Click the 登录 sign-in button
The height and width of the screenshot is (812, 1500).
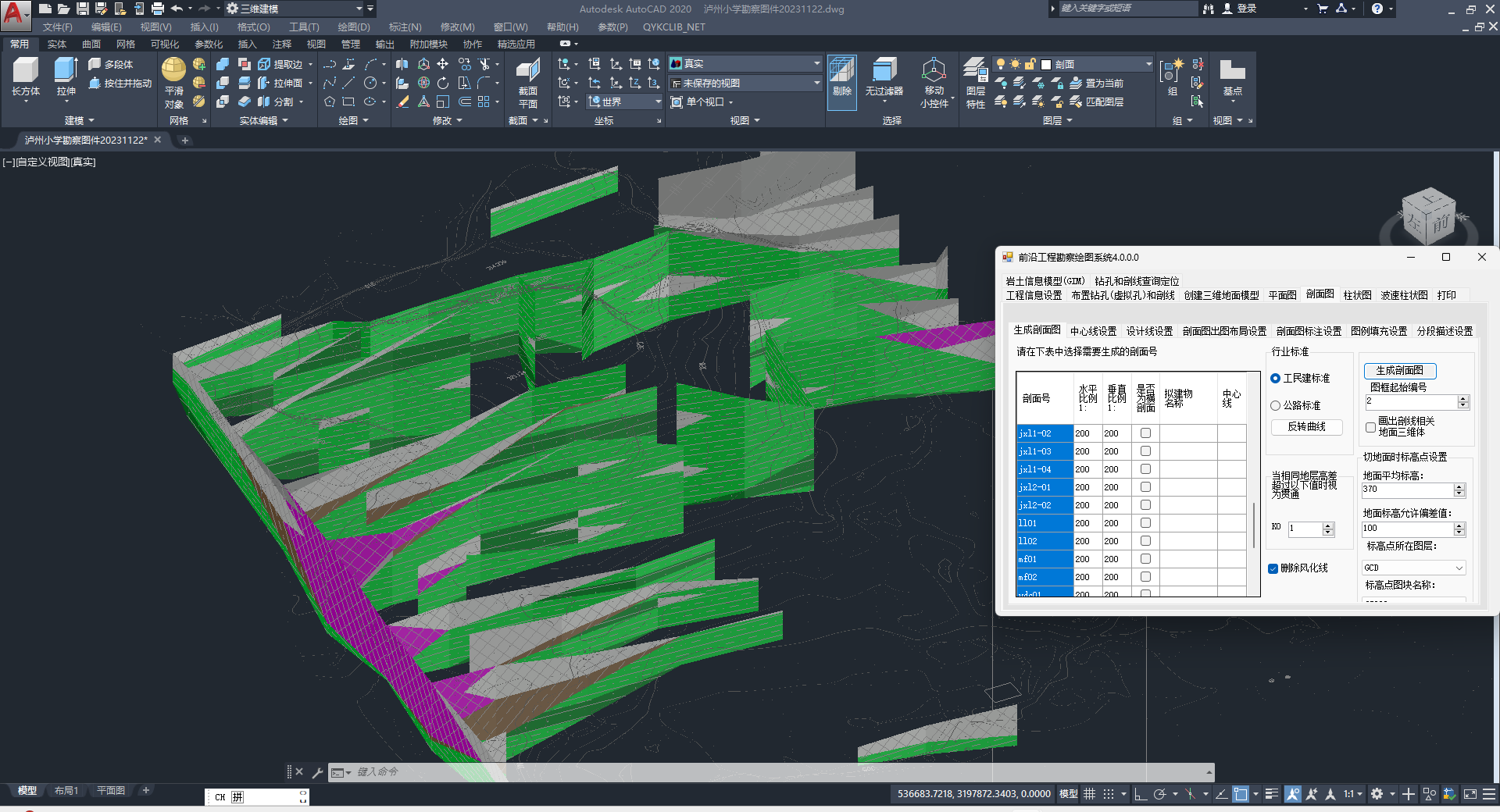pyautogui.click(x=1239, y=9)
